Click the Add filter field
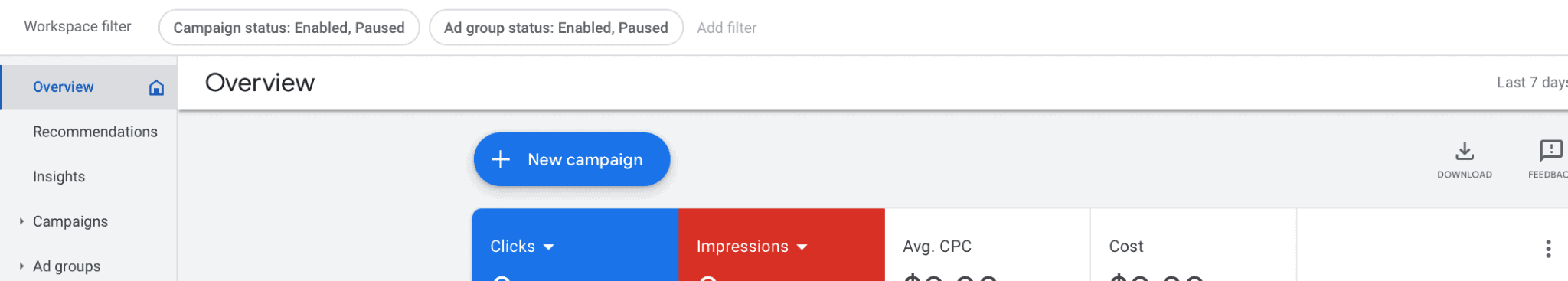The height and width of the screenshot is (281, 1568). 727,28
